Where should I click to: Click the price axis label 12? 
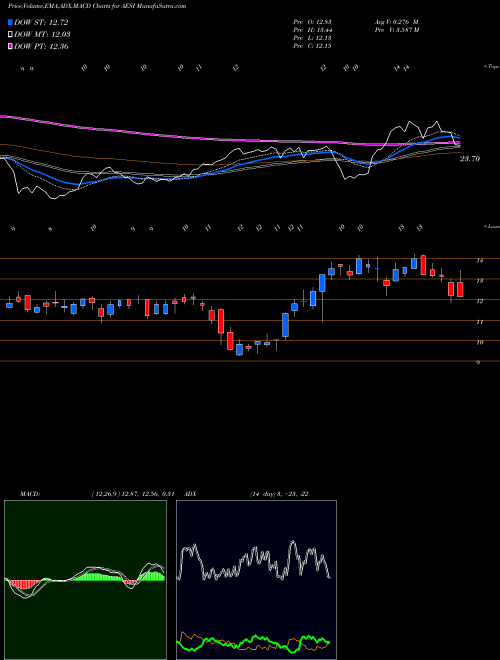coord(479,301)
